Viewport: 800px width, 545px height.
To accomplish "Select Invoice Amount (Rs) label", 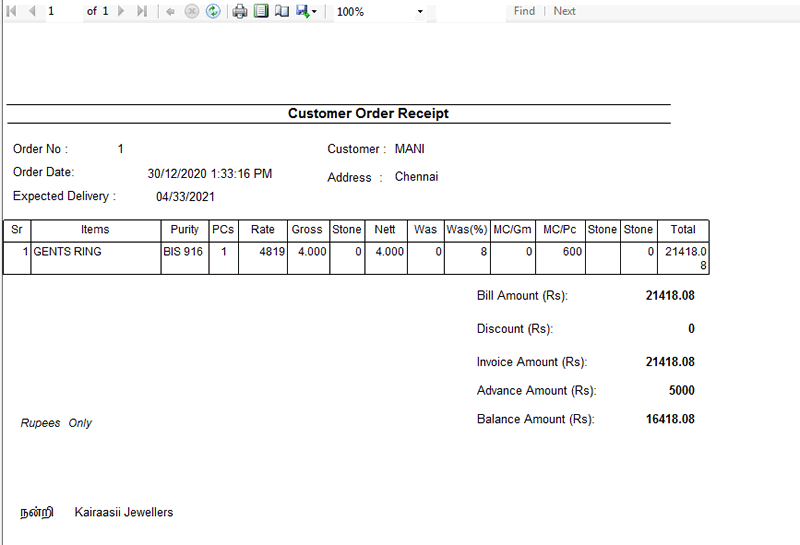I will tap(532, 362).
